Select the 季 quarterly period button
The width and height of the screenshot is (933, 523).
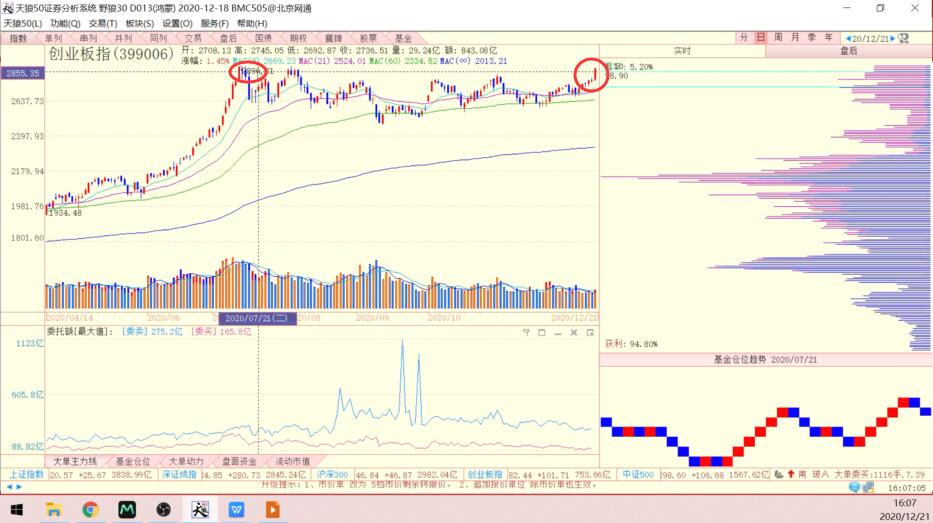tap(812, 37)
